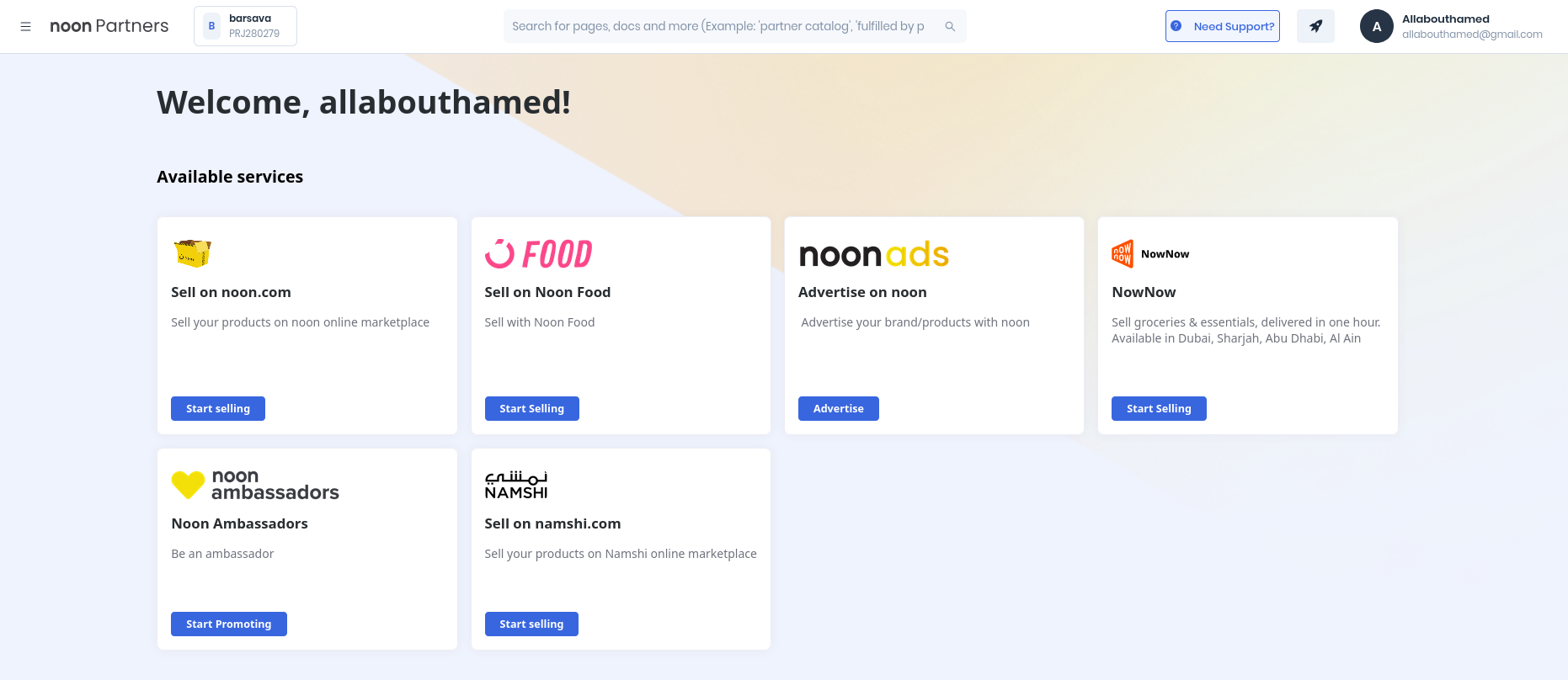Click the noon box logo icon
This screenshot has height=680, width=1568.
pyautogui.click(x=192, y=252)
